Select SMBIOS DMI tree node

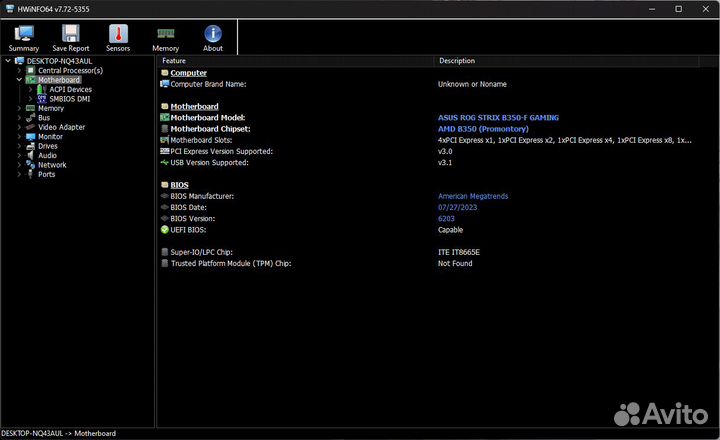tap(70, 99)
